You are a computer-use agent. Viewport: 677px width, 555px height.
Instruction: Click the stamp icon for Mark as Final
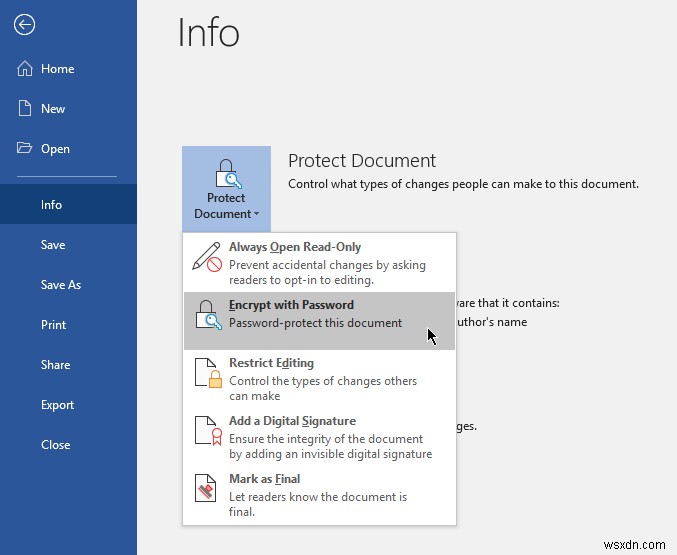(206, 488)
